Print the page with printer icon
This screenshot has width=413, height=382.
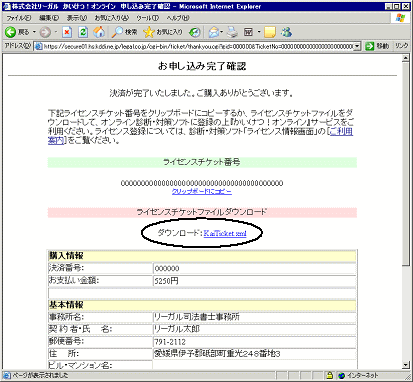click(x=232, y=32)
